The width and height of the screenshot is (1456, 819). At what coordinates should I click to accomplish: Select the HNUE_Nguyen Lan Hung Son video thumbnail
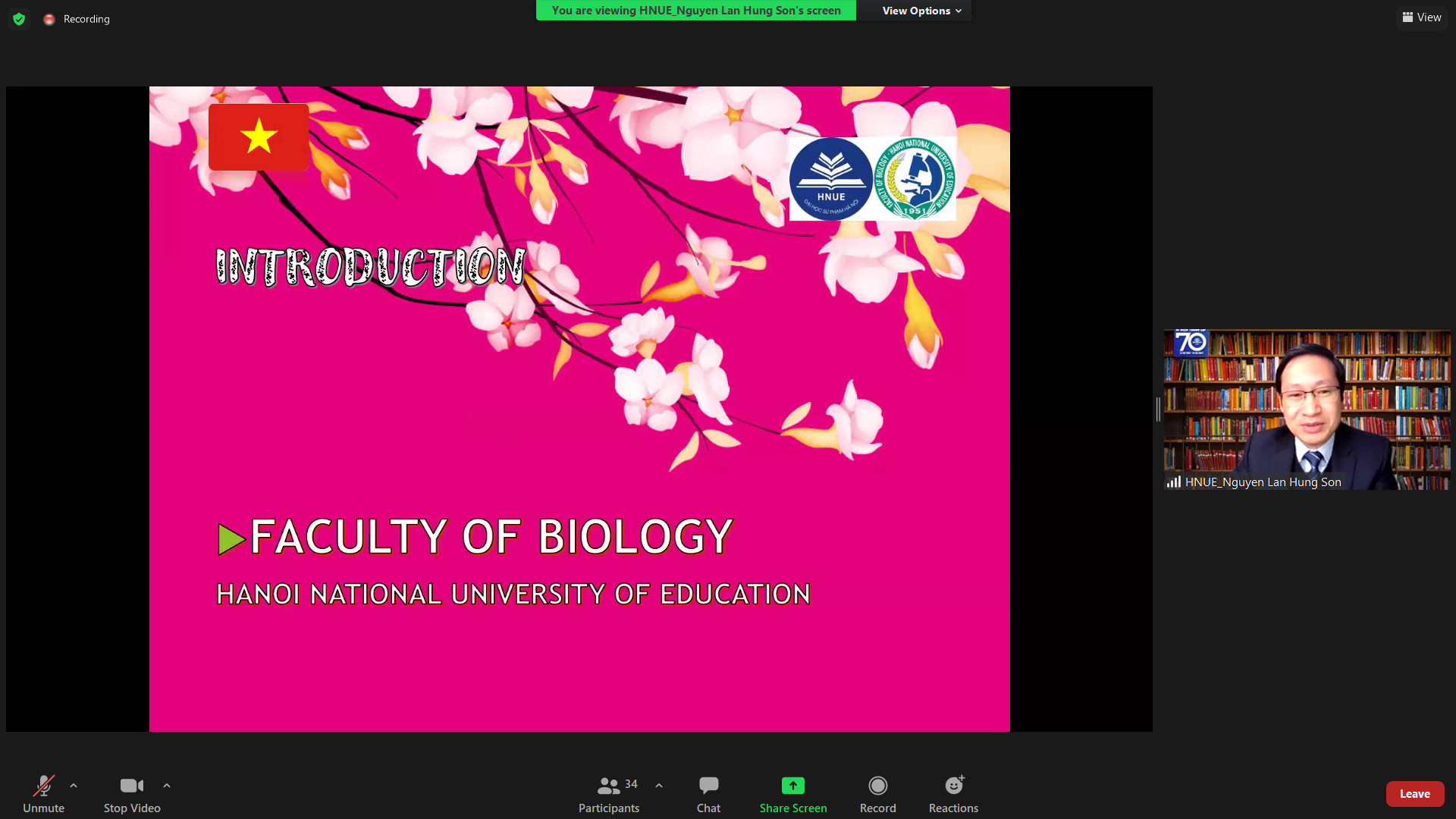(x=1307, y=409)
